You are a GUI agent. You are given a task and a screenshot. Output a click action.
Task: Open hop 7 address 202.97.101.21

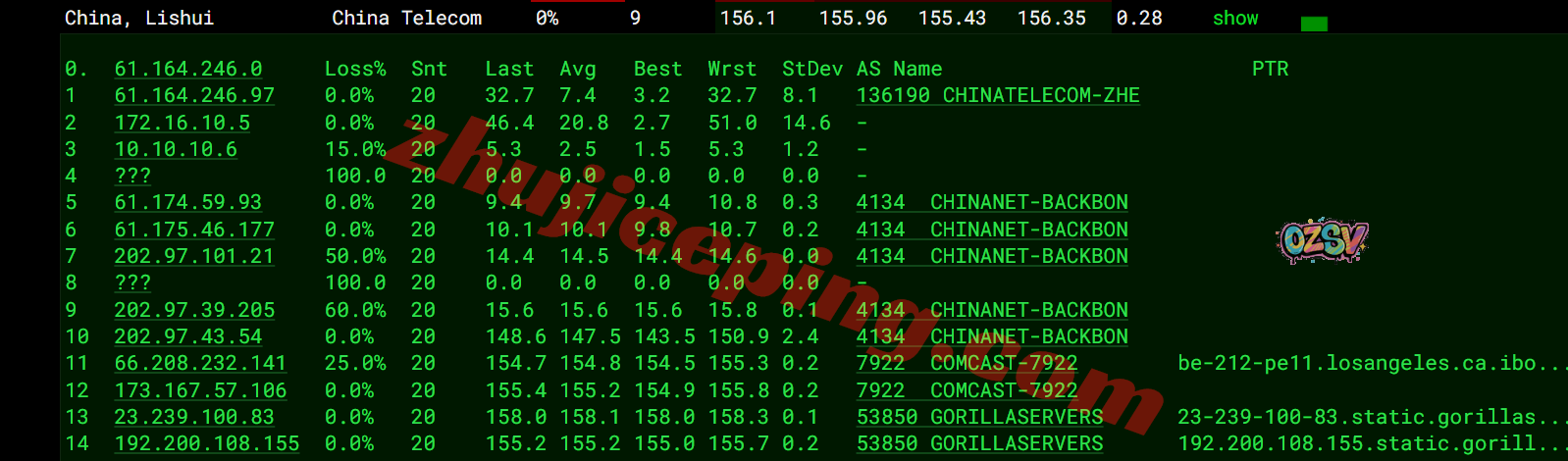(194, 256)
